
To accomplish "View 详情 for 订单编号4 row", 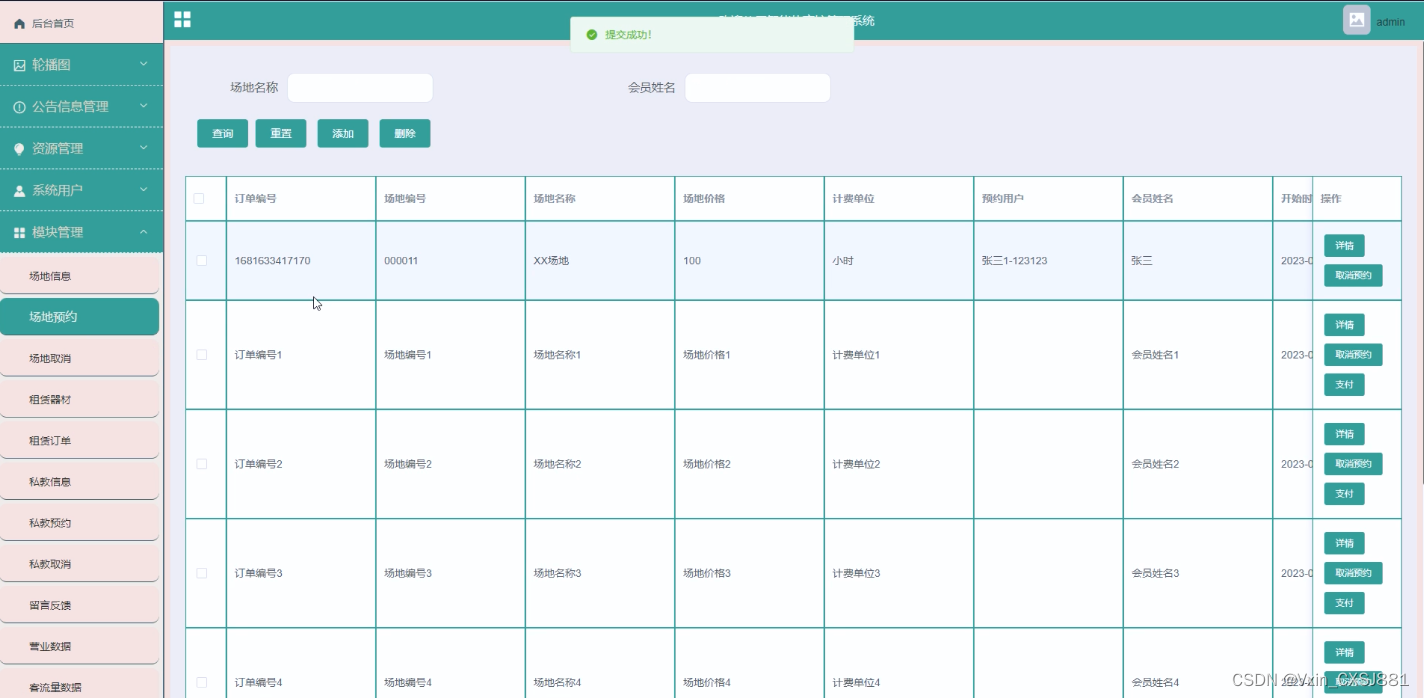I will (x=1344, y=652).
